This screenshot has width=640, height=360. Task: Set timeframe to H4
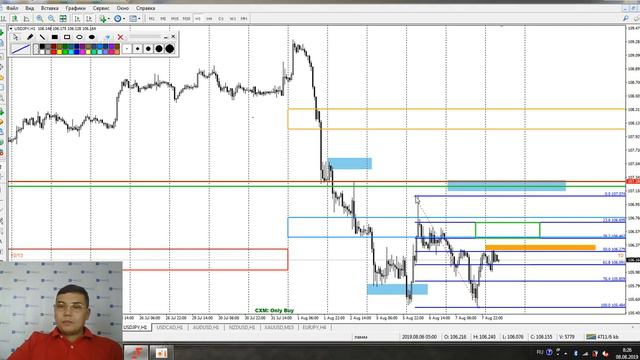pos(209,19)
